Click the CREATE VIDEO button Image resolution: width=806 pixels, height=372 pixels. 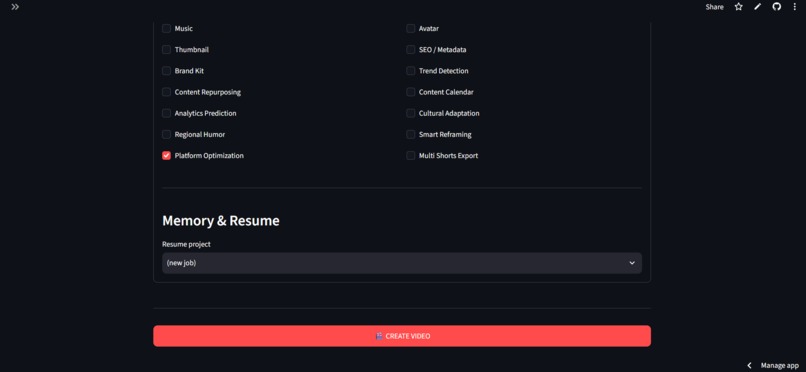click(402, 336)
